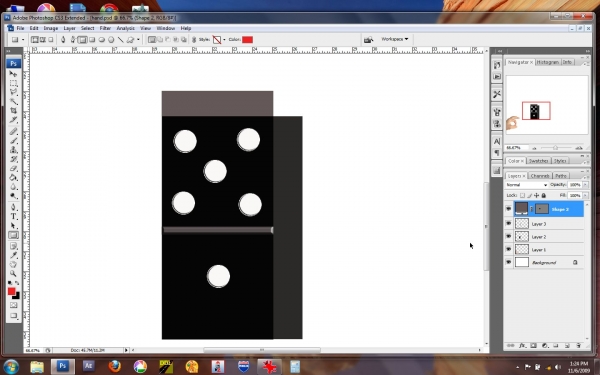The height and width of the screenshot is (375, 600).
Task: Select the Slice tool
Action: 13,120
